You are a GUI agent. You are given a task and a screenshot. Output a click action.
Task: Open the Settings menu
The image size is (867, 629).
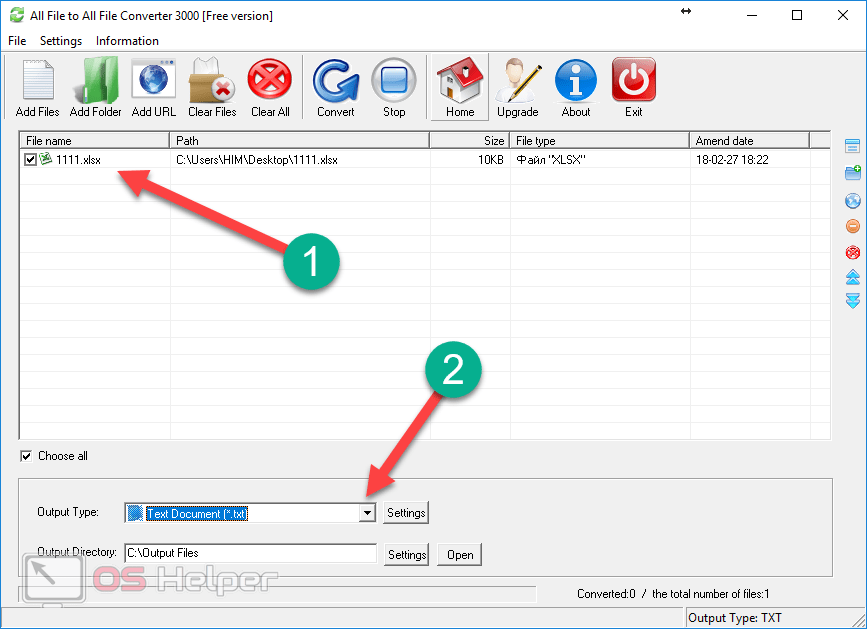click(61, 41)
